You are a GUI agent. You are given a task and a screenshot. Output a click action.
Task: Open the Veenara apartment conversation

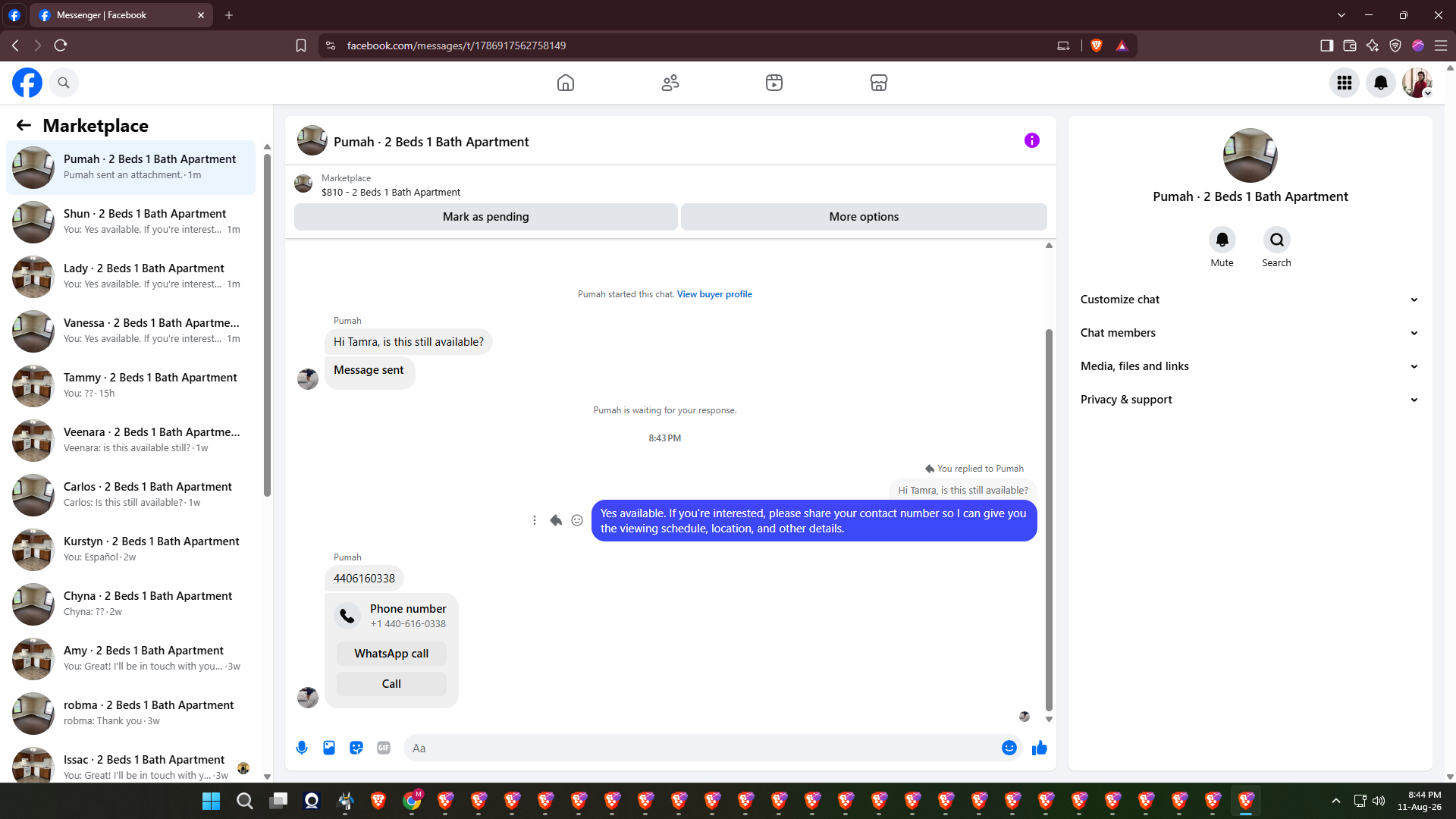[130, 441]
